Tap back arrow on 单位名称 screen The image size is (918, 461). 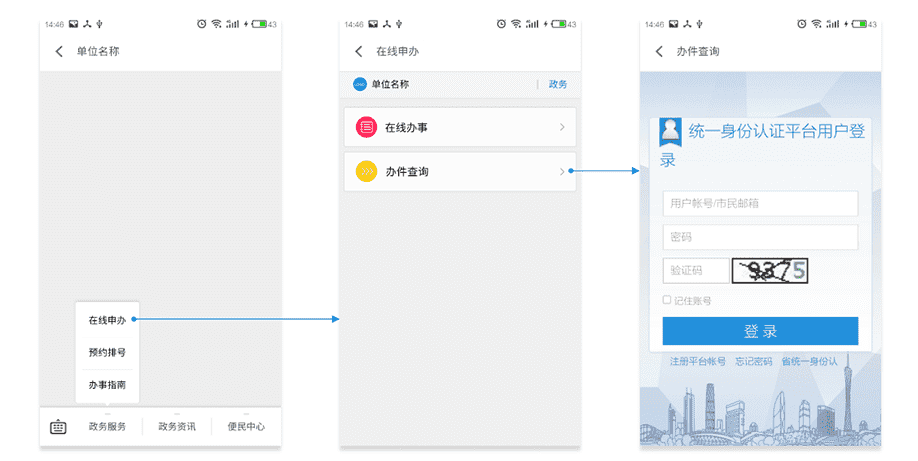tap(59, 52)
